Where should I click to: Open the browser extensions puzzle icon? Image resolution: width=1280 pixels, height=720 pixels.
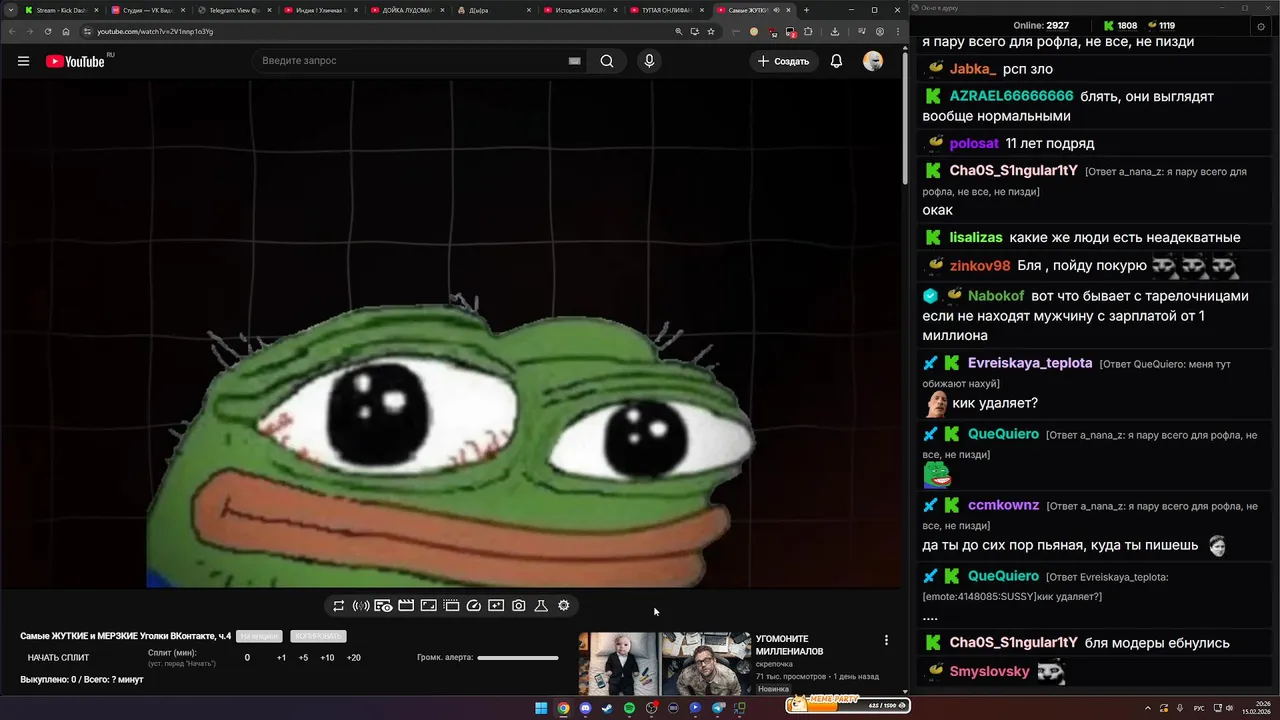(808, 31)
